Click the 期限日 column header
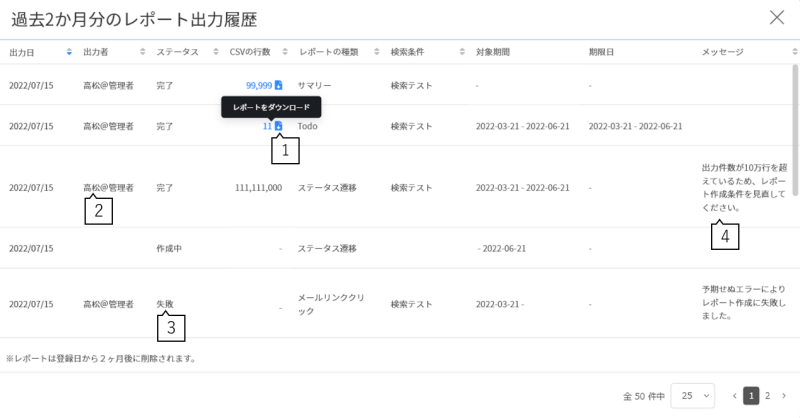Image resolution: width=800 pixels, height=418 pixels. (x=601, y=52)
